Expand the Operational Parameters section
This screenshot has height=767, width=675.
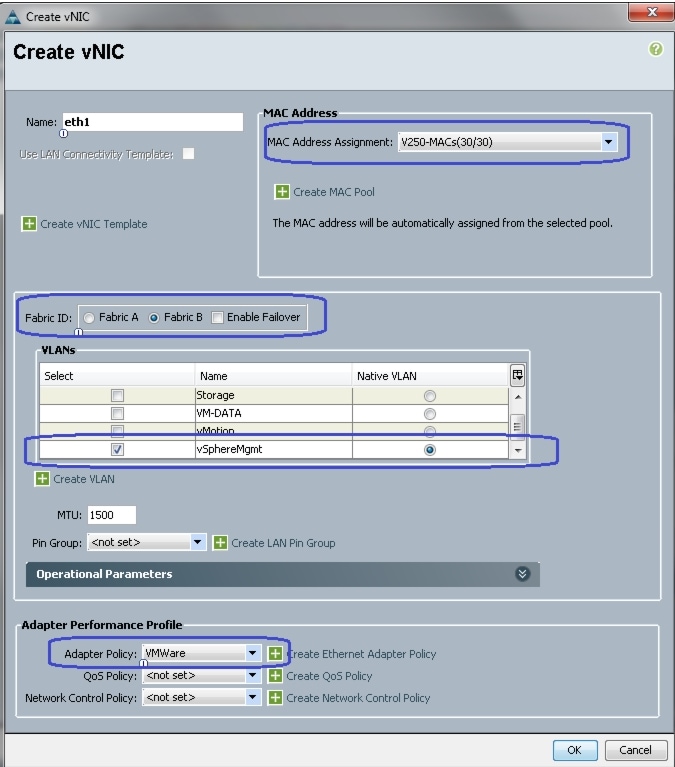coord(522,574)
